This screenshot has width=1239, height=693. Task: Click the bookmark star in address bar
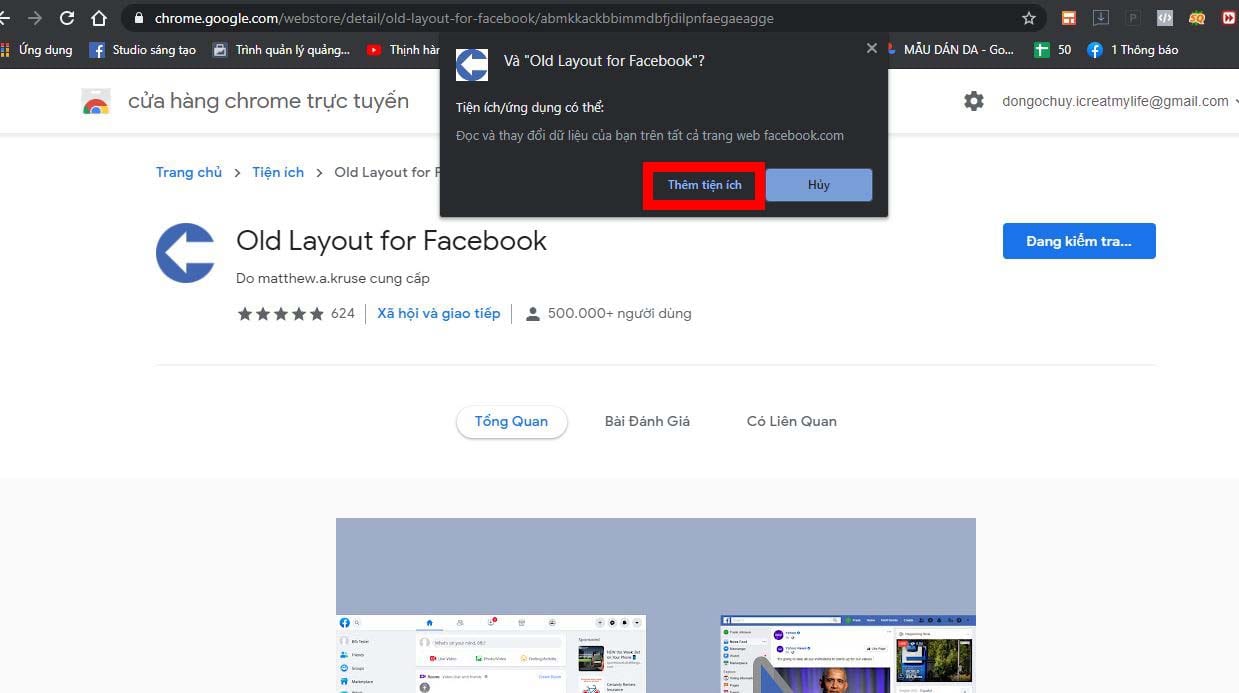coord(1028,17)
